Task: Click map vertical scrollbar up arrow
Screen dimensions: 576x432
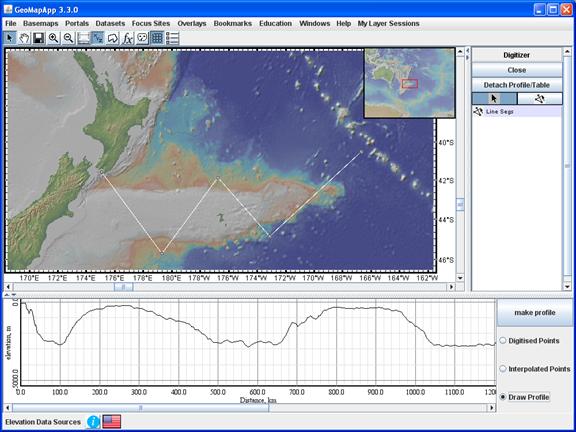Action: pyautogui.click(x=460, y=52)
